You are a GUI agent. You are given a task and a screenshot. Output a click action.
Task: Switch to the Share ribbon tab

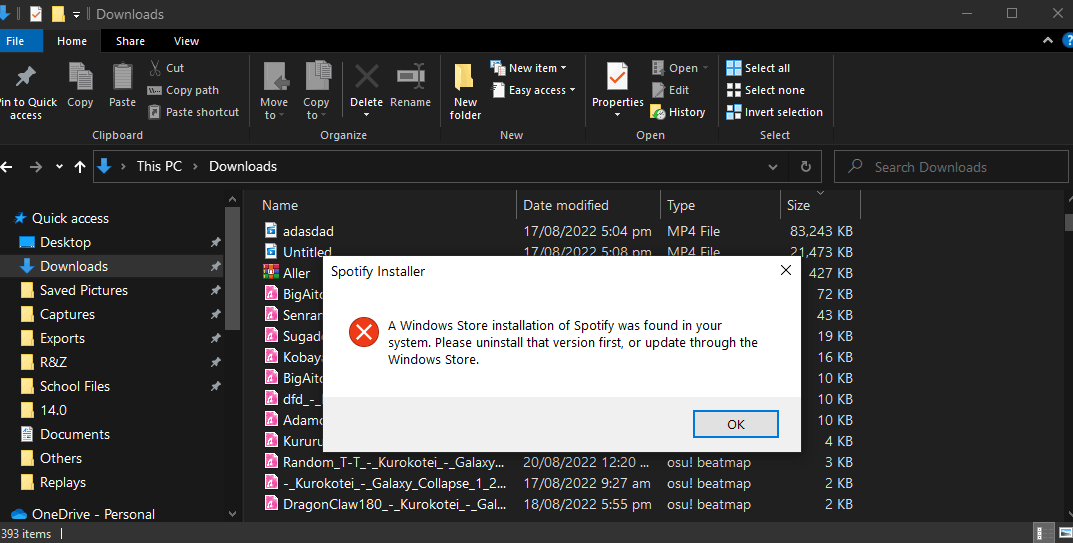(x=130, y=41)
